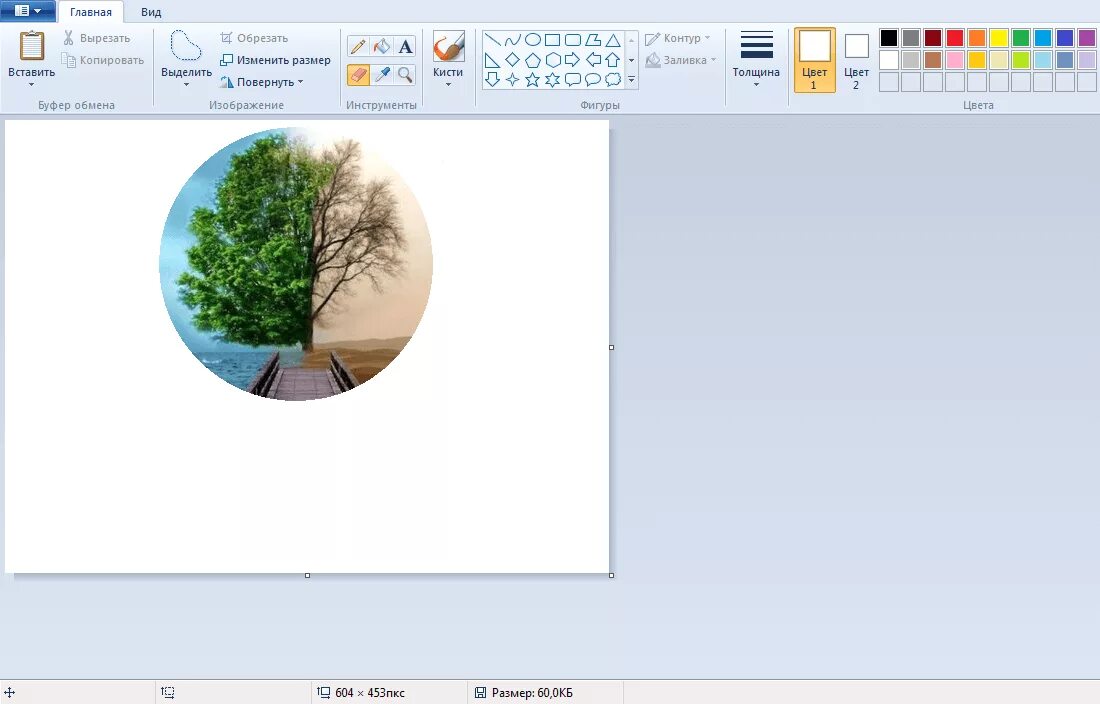Switch to the Вид tab
This screenshot has width=1100, height=704.
(151, 12)
